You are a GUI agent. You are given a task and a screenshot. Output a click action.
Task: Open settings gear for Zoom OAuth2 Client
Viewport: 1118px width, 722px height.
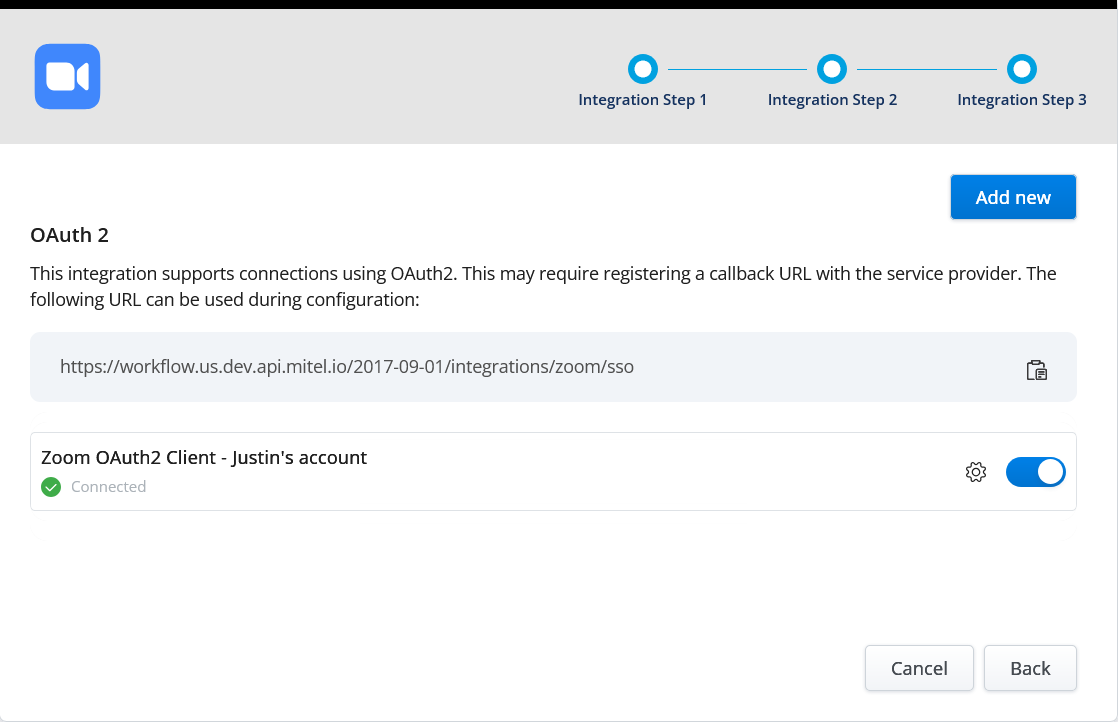(x=976, y=472)
